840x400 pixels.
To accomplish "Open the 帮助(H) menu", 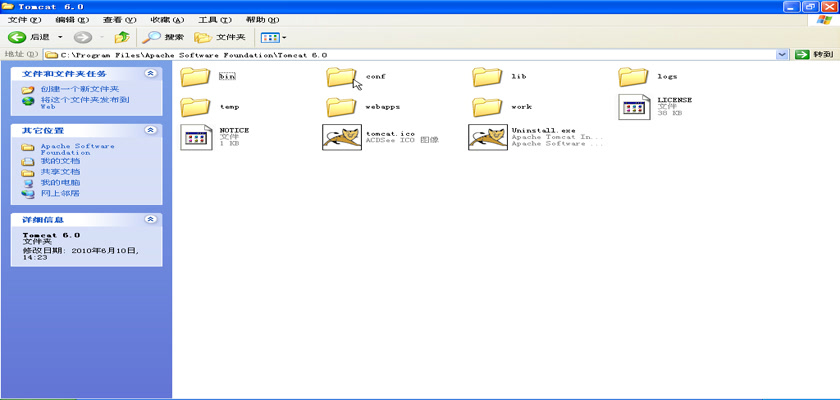I will (262, 20).
